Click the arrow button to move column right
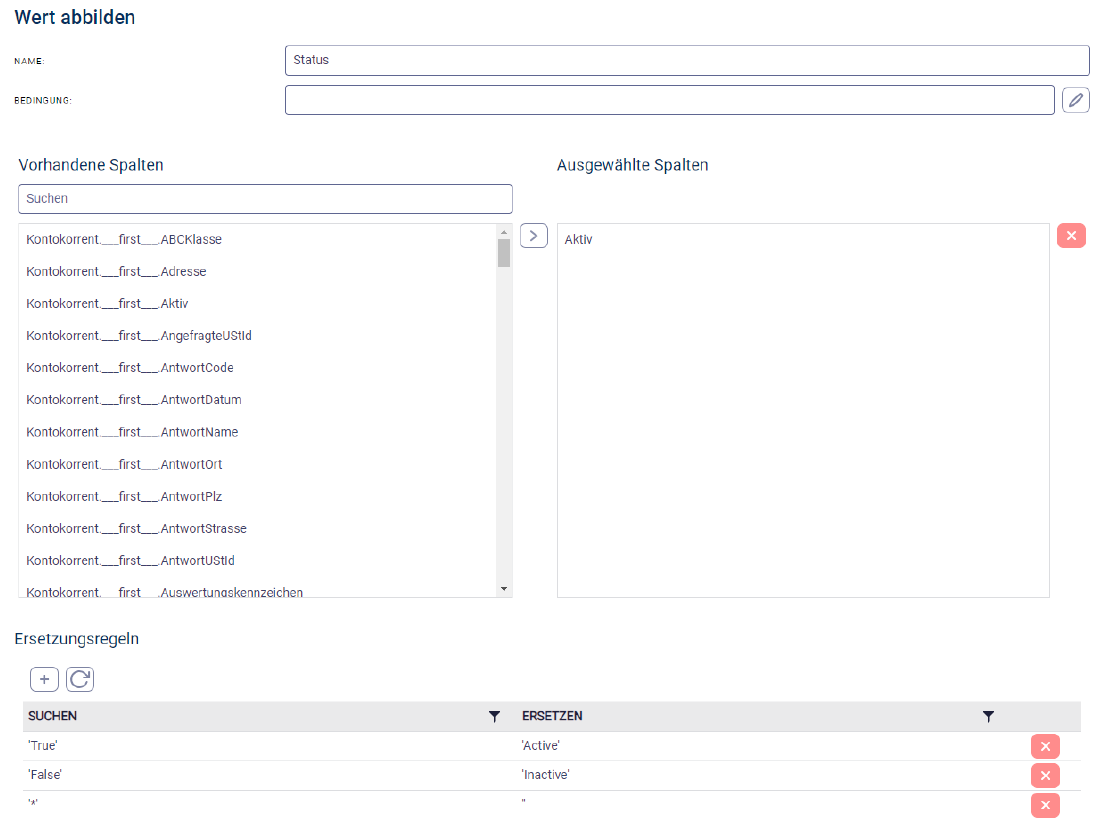1097x828 pixels. pyautogui.click(x=534, y=236)
